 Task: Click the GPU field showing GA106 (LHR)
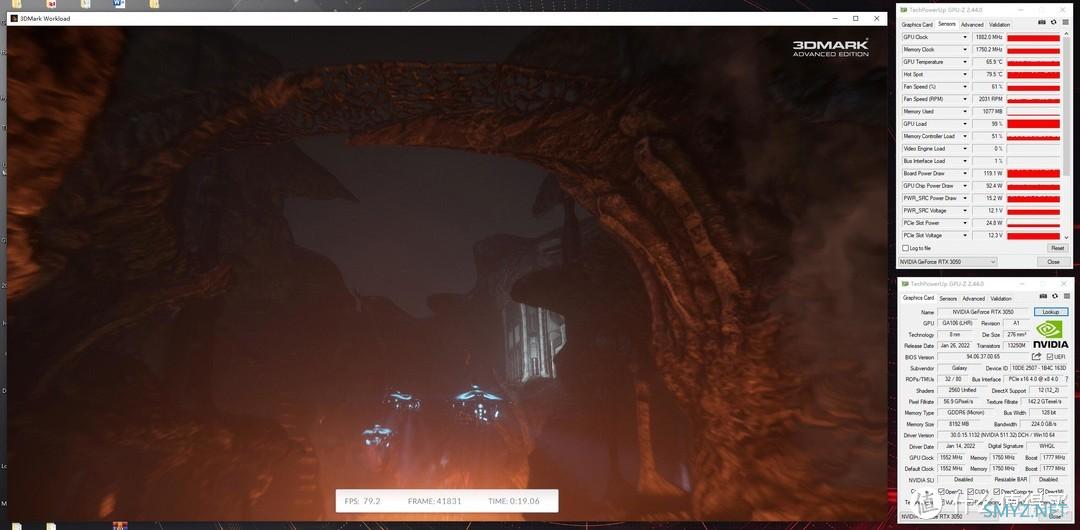955,323
